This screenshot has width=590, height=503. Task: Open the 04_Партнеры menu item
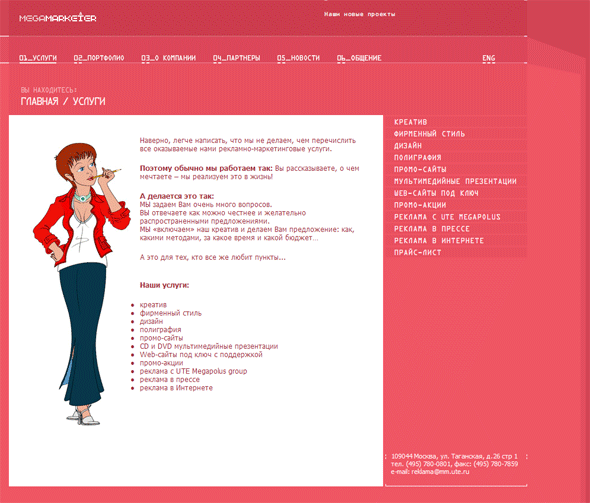pyautogui.click(x=236, y=58)
